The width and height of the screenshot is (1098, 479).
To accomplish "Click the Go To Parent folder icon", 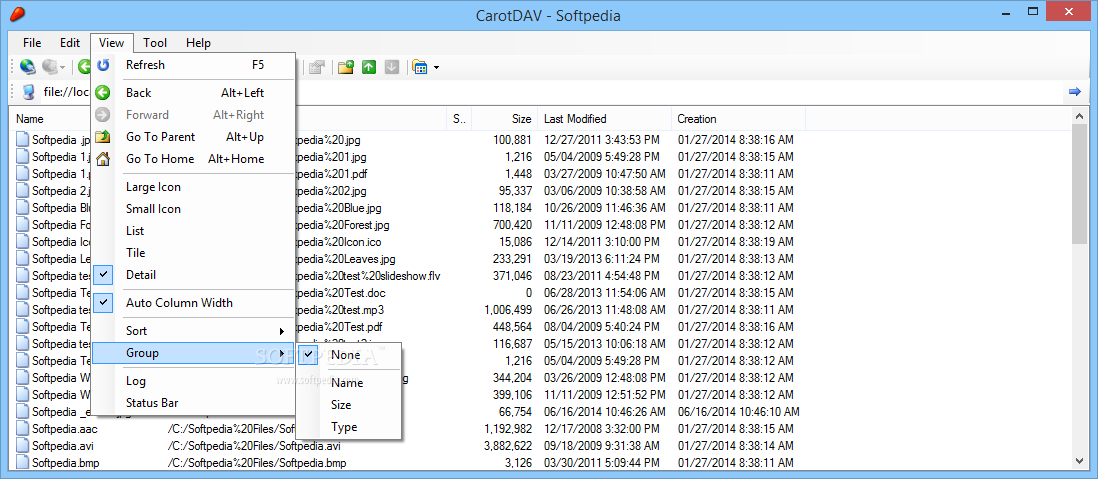I will [x=103, y=137].
